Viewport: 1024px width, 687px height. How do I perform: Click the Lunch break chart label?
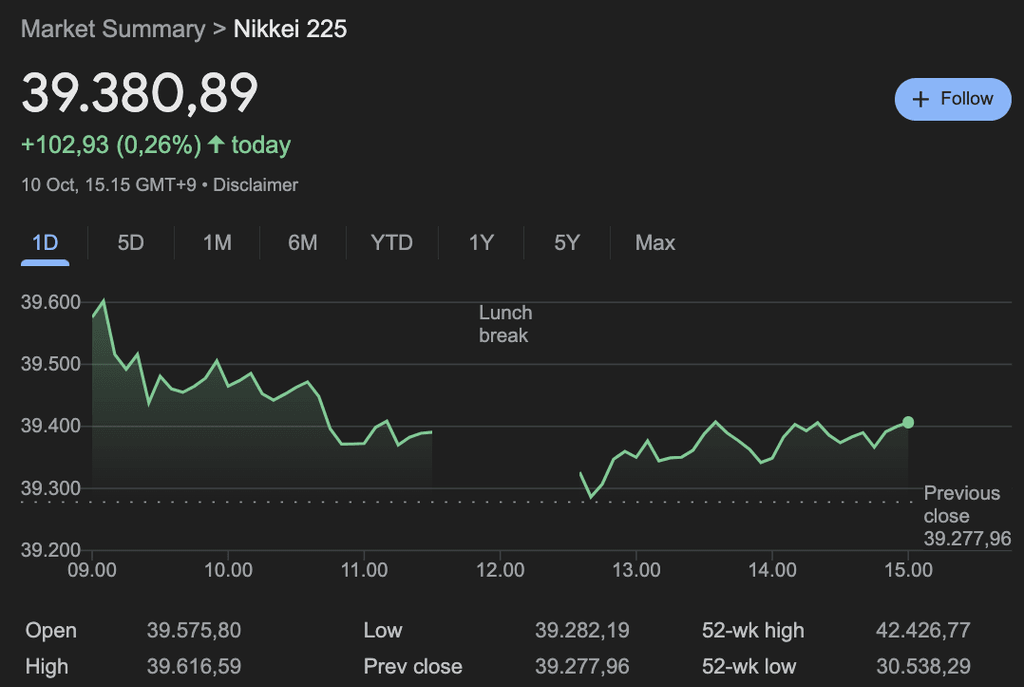click(x=505, y=324)
